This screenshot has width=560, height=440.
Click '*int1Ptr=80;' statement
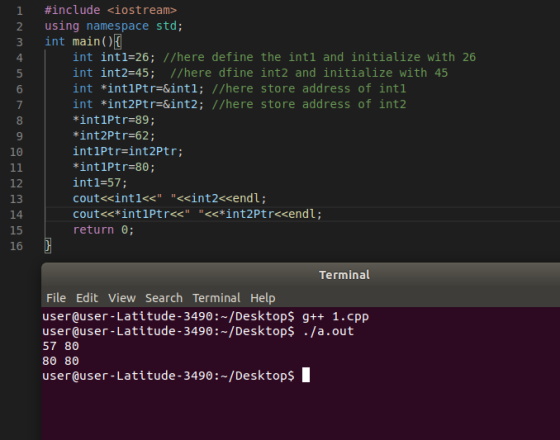114,167
